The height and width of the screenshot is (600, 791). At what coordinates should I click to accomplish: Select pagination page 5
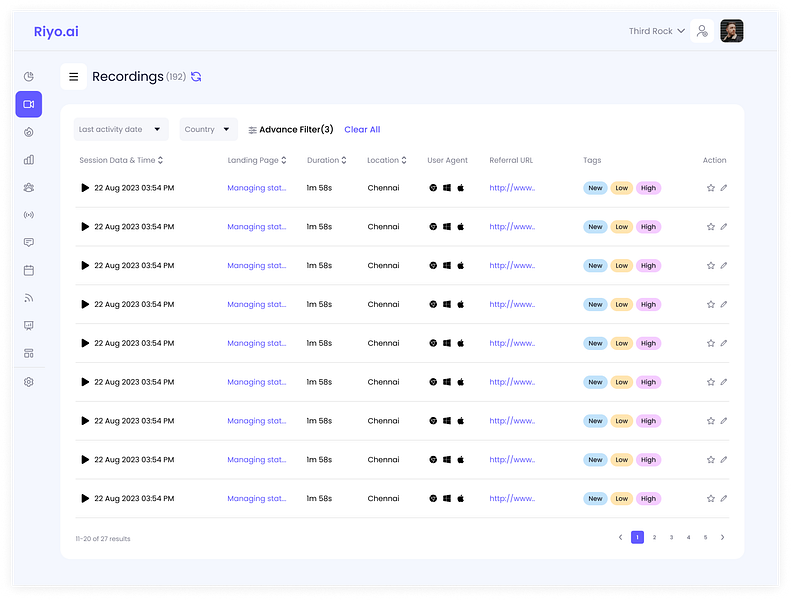coord(705,537)
